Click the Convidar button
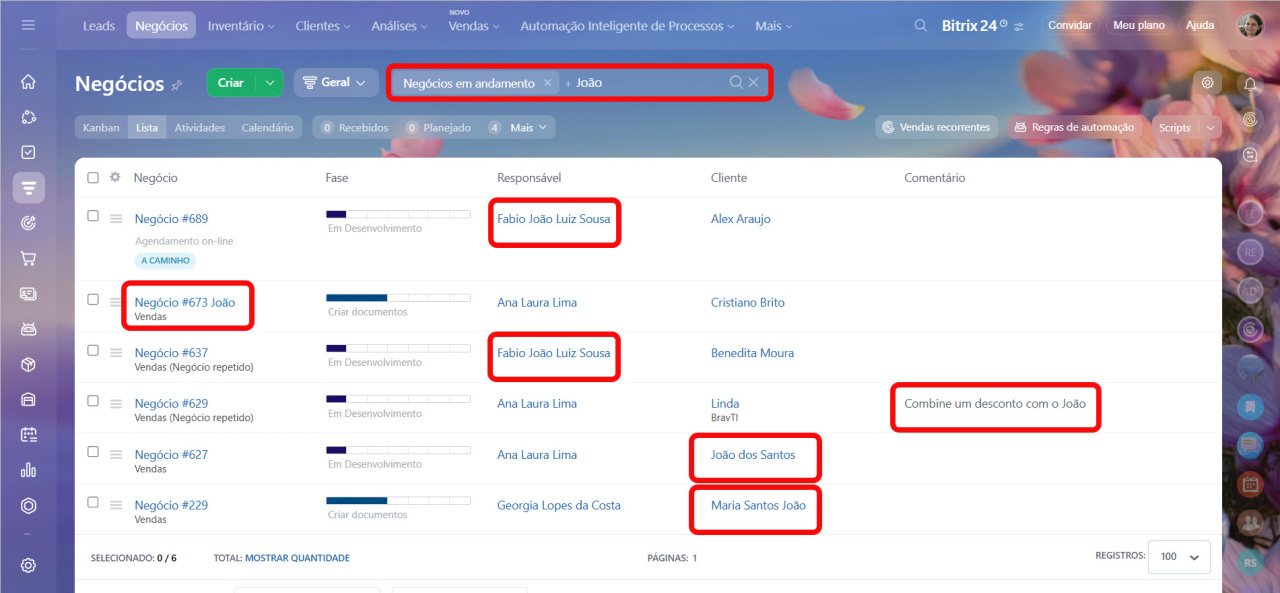The image size is (1280, 593). (1070, 25)
